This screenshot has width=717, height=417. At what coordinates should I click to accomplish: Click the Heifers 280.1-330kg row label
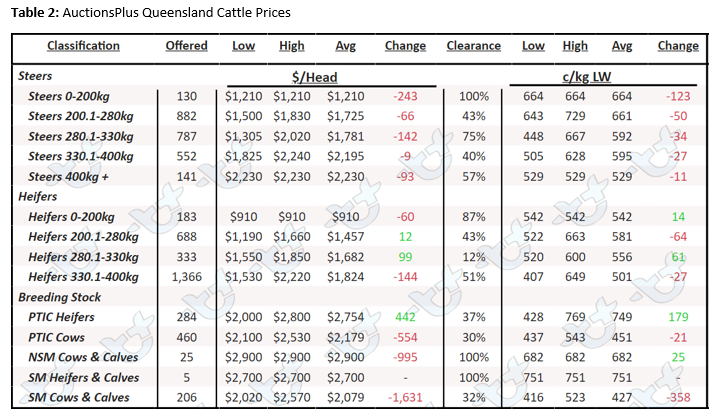click(x=83, y=257)
